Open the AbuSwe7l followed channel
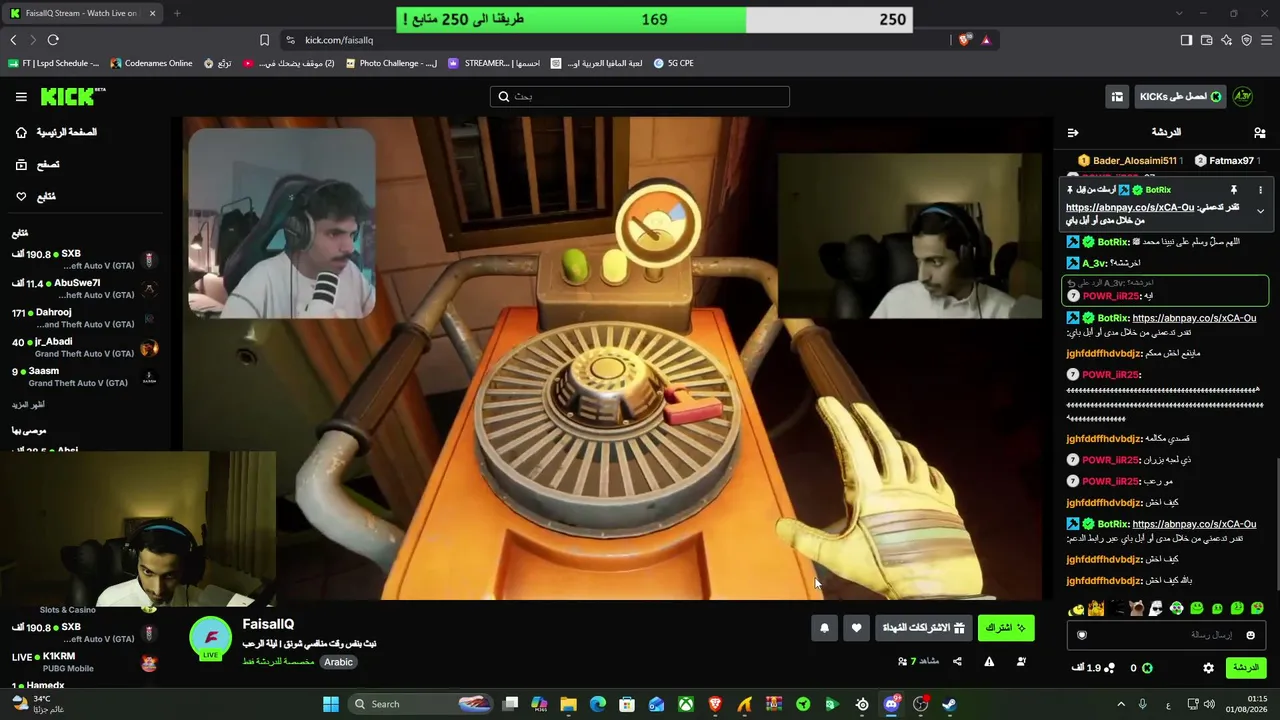Screen dimensions: 1280x720 click(84, 289)
